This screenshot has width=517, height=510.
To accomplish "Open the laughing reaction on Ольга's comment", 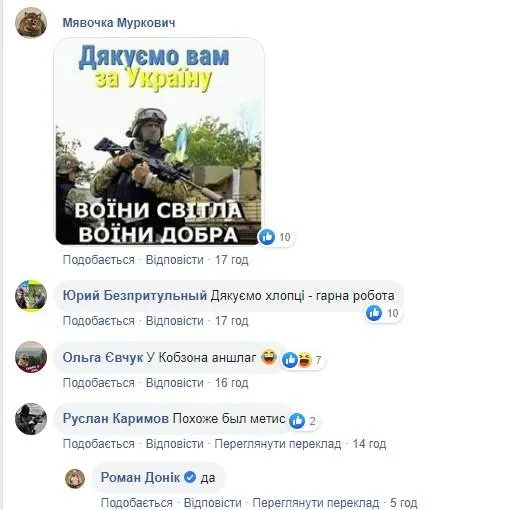I will pos(305,360).
